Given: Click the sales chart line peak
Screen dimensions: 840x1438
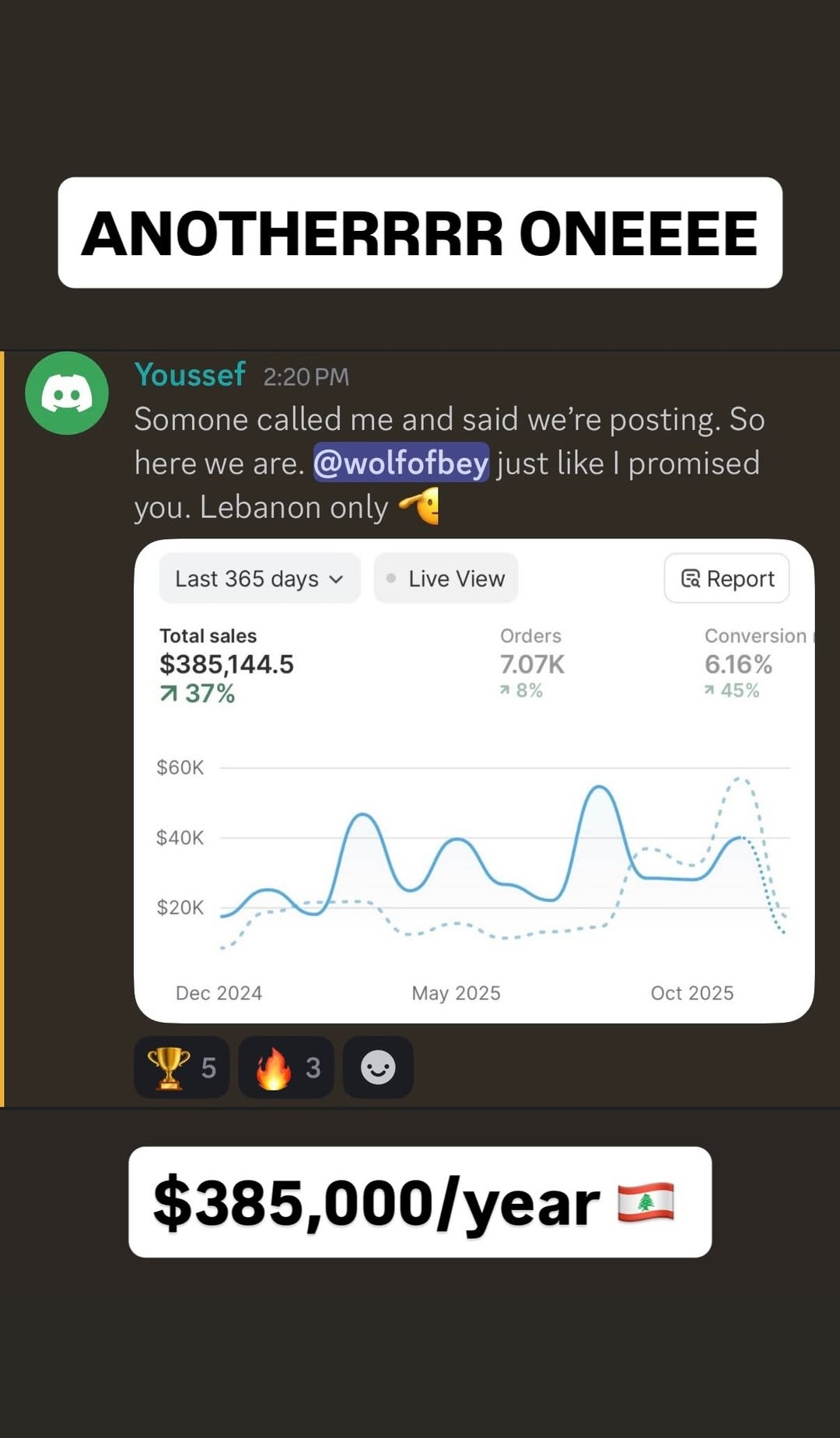Looking at the screenshot, I should coord(600,788).
